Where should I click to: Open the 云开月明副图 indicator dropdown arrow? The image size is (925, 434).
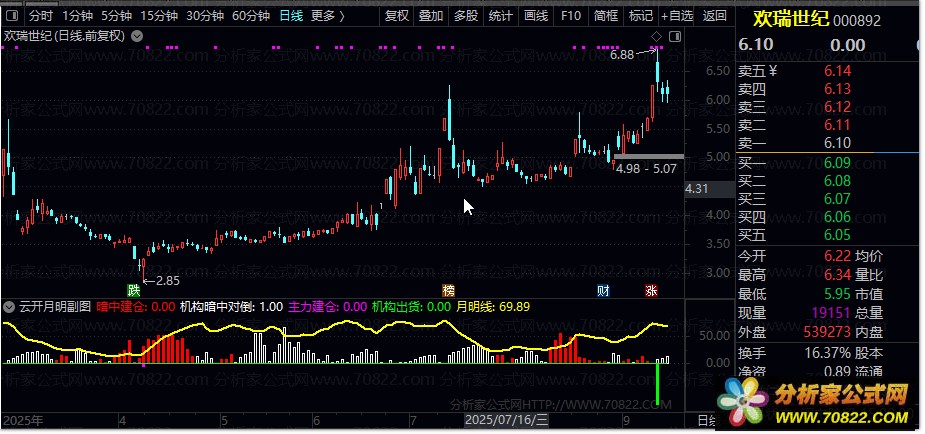tap(9, 307)
